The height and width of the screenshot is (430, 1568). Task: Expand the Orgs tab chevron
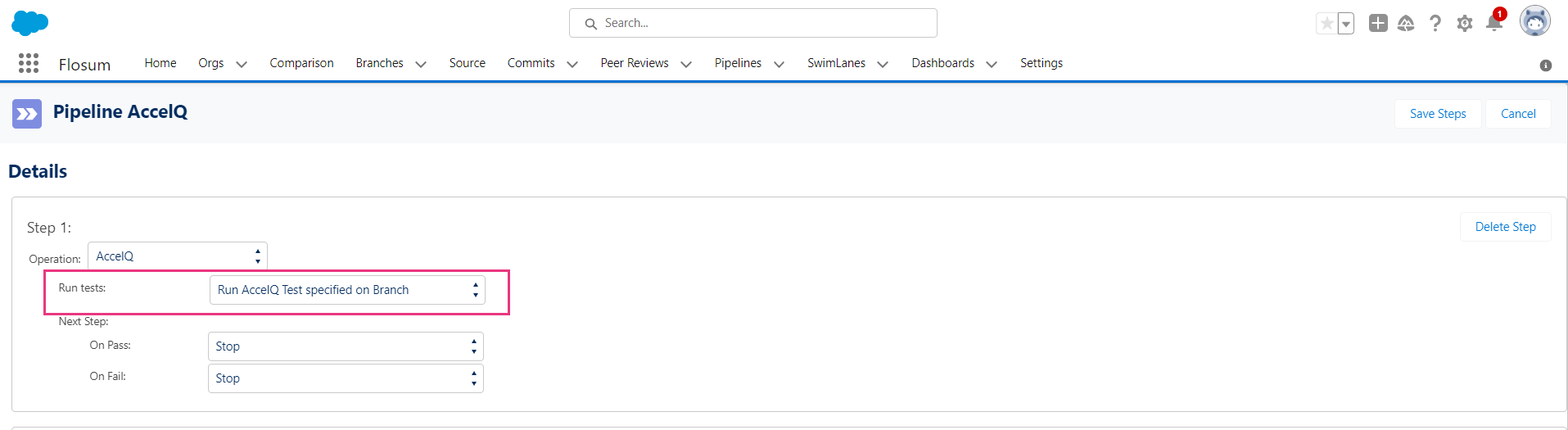coord(242,64)
